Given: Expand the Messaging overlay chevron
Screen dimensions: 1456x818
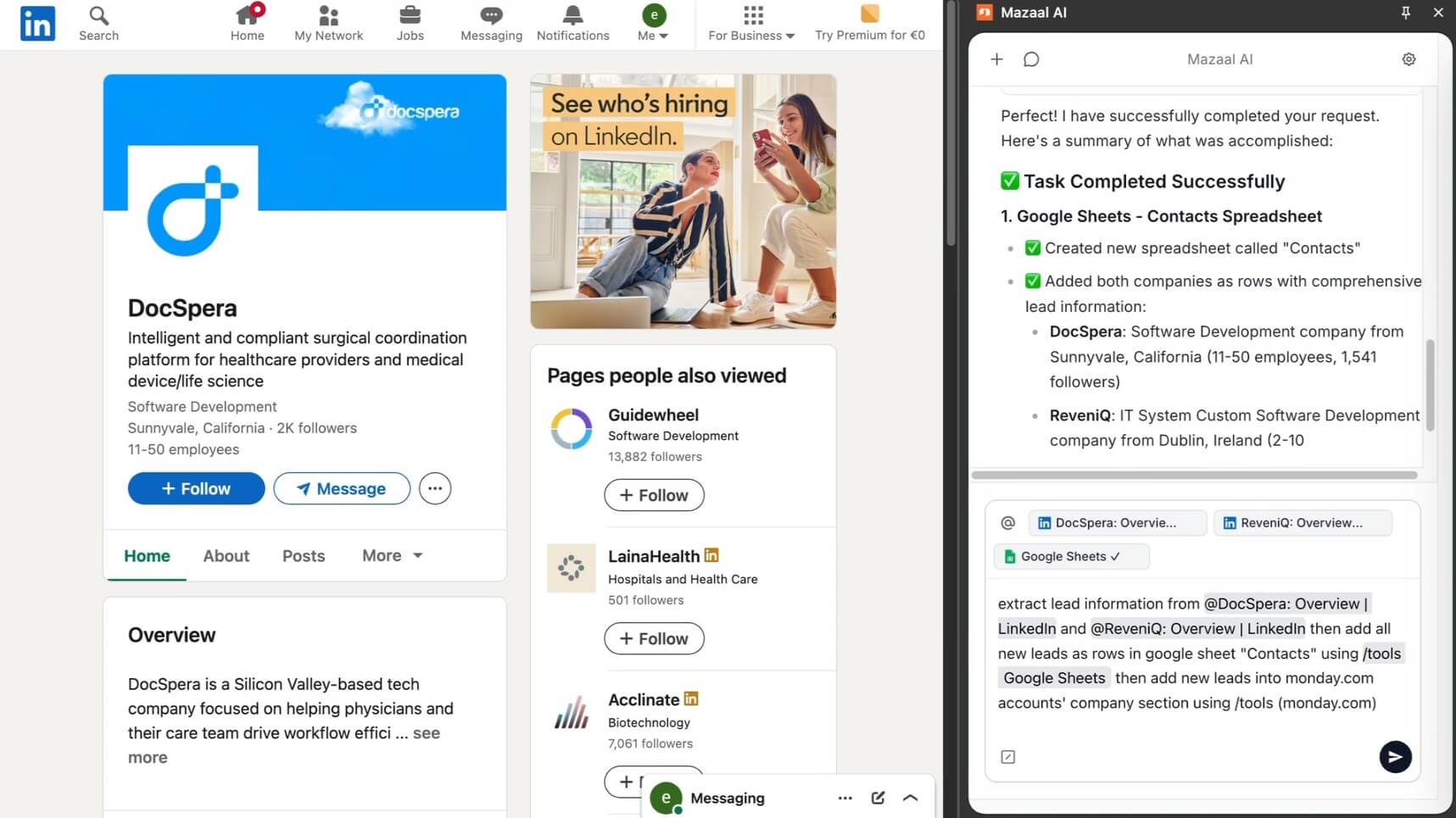Looking at the screenshot, I should (910, 798).
